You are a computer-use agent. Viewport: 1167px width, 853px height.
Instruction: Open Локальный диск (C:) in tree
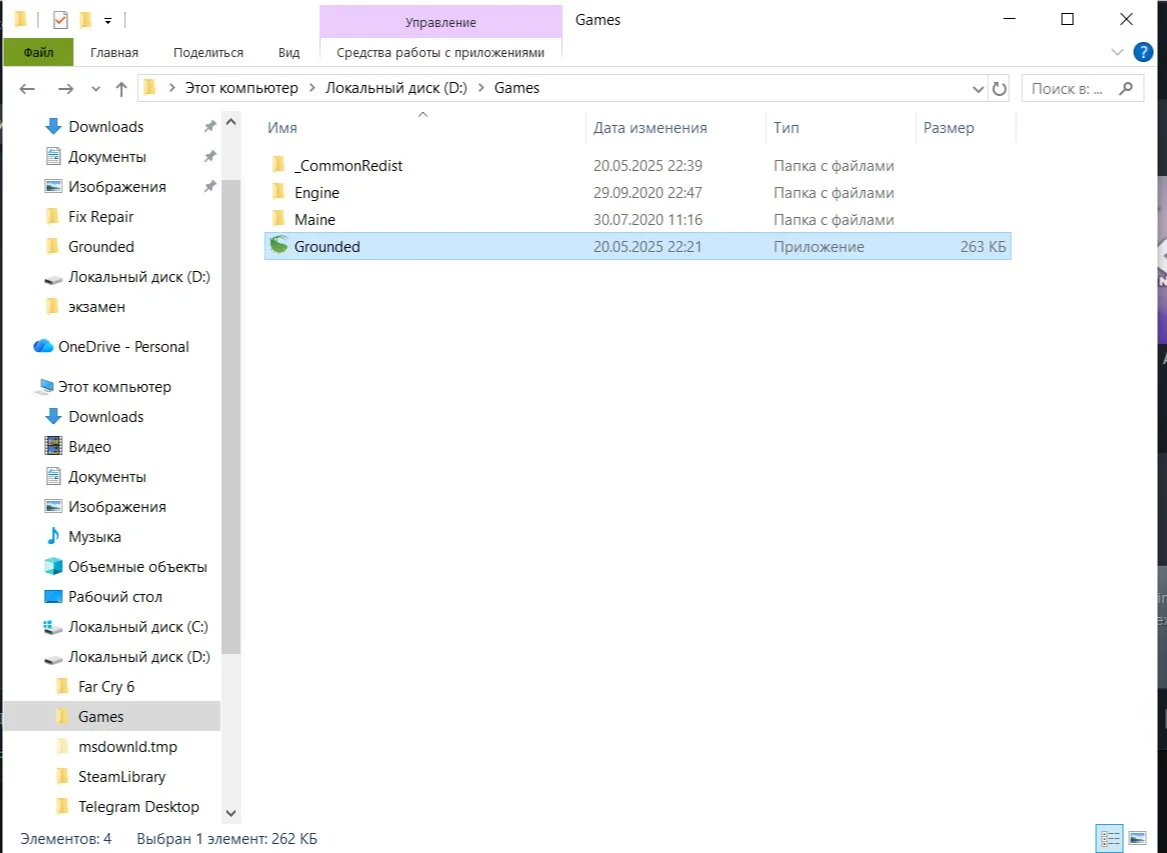138,627
